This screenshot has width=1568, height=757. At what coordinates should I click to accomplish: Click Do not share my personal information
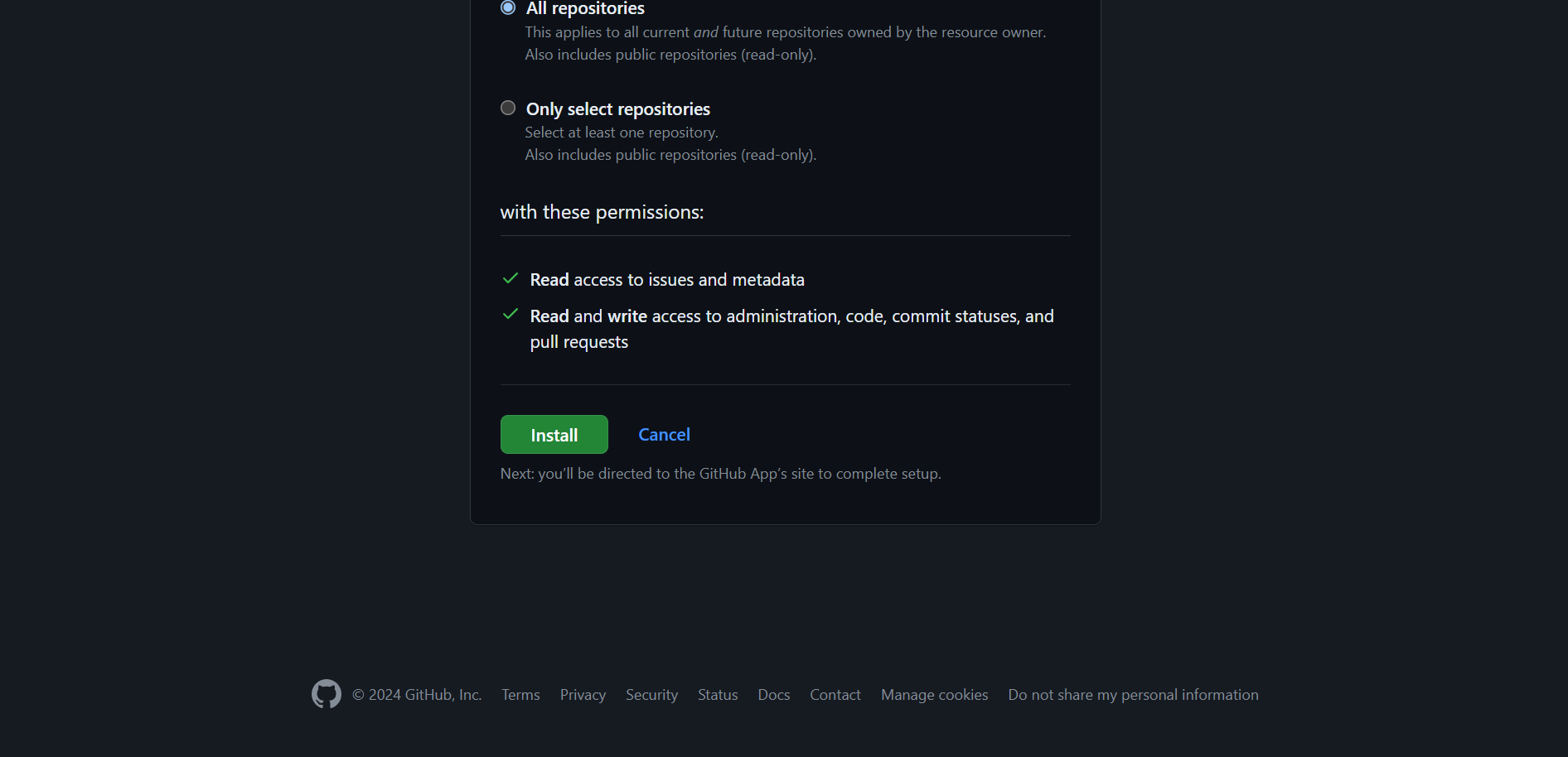coord(1133,694)
